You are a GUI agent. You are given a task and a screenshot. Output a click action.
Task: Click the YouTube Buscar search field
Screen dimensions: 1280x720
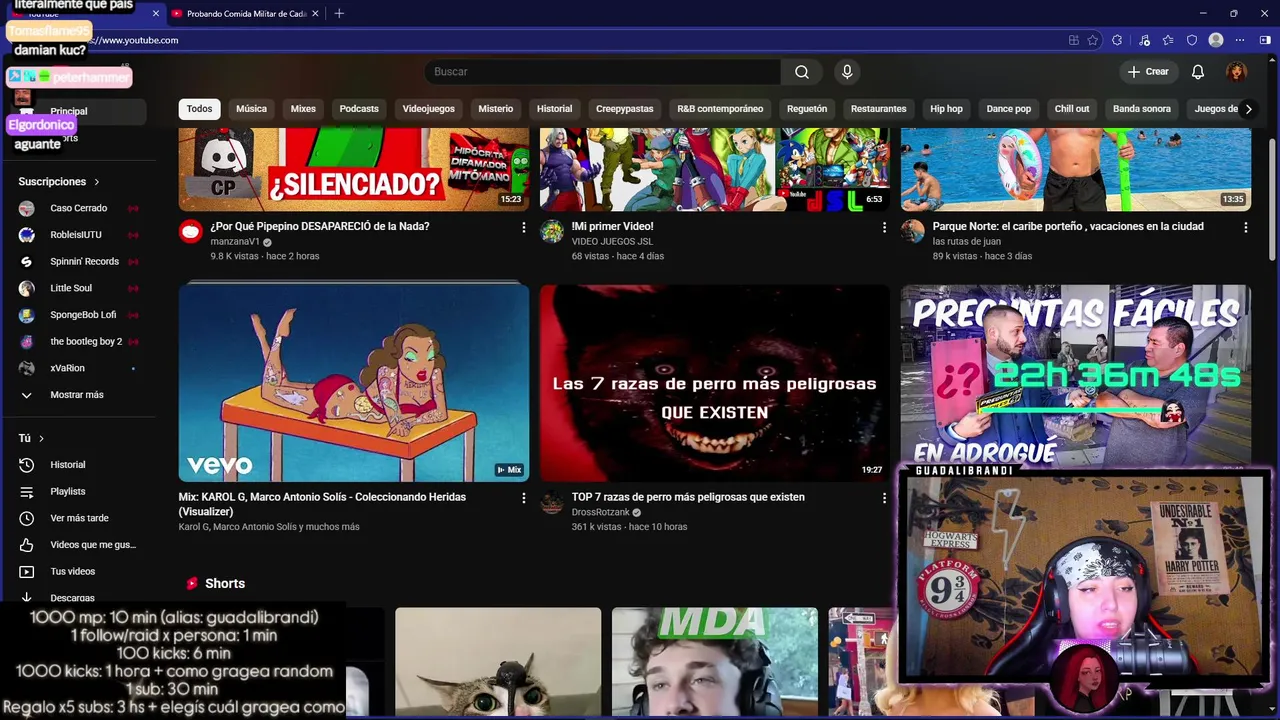(603, 72)
